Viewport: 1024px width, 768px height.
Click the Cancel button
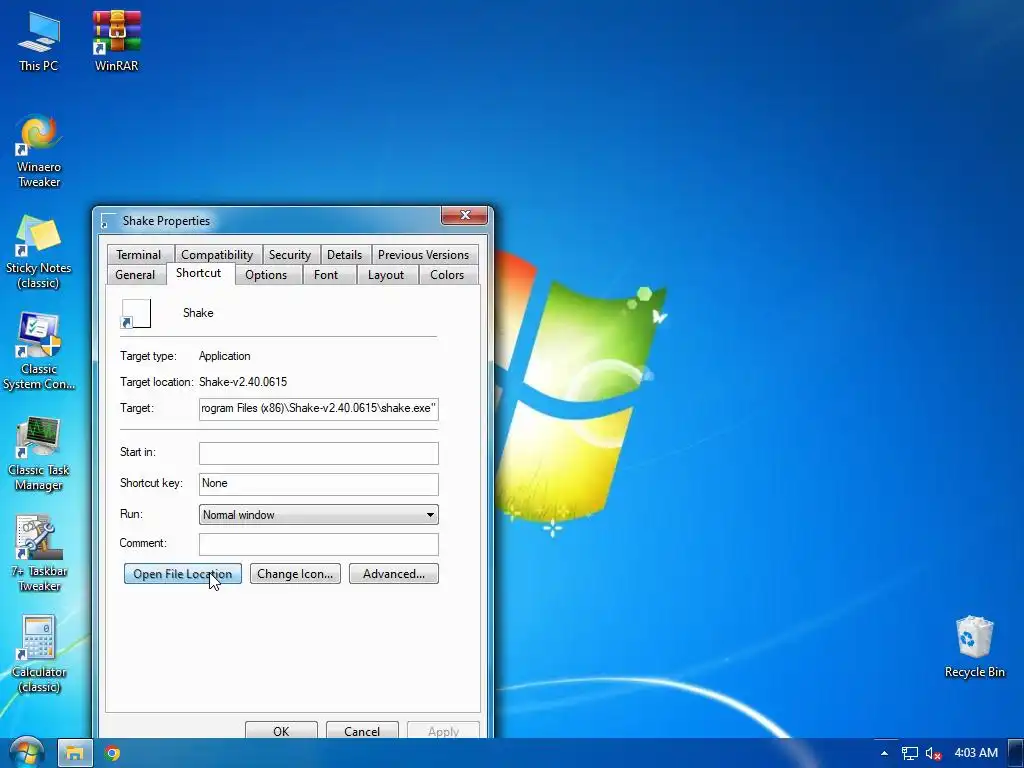pos(362,731)
